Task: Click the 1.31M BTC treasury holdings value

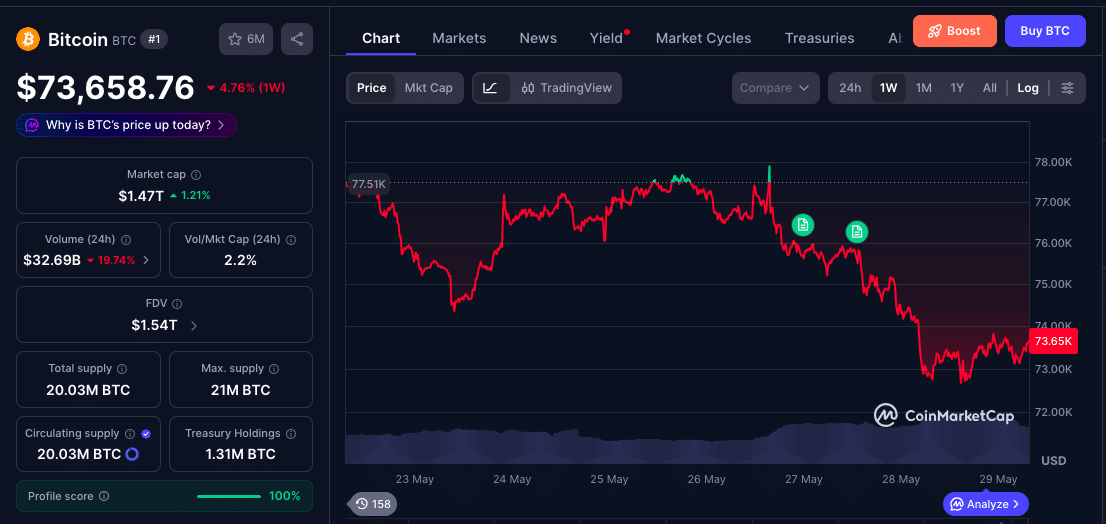Action: pos(241,454)
